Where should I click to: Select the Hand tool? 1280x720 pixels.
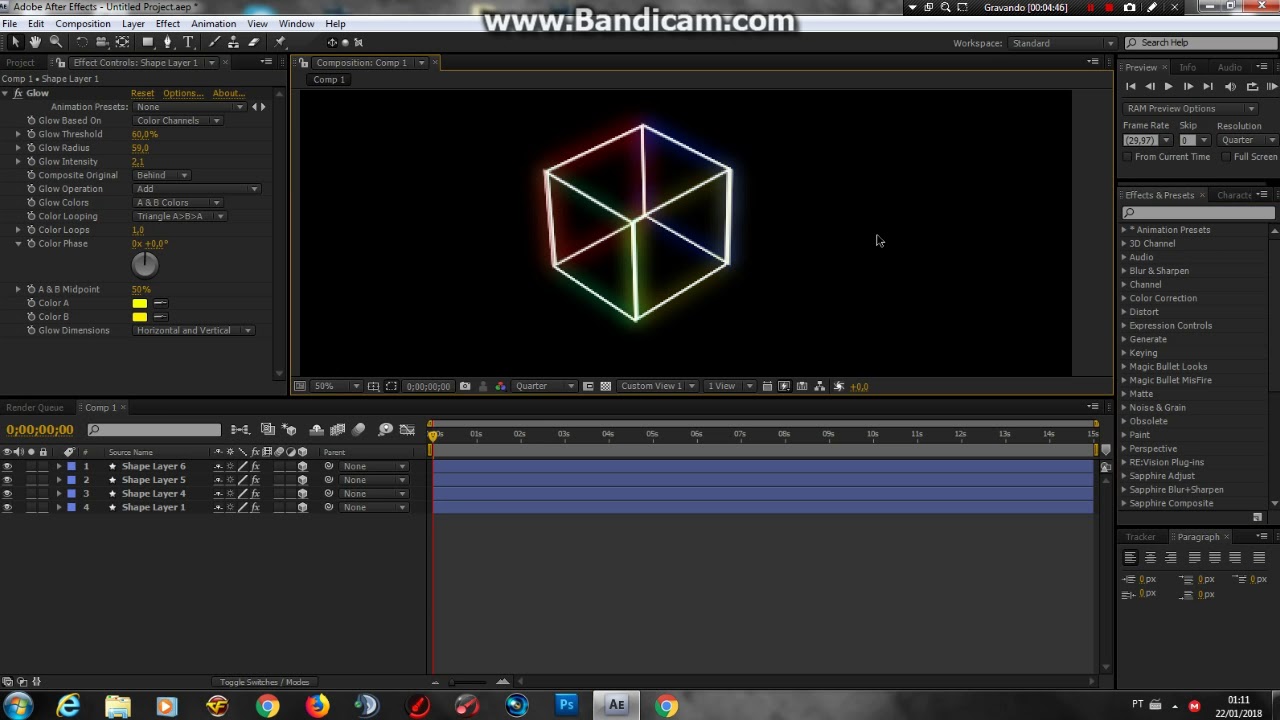(x=35, y=42)
